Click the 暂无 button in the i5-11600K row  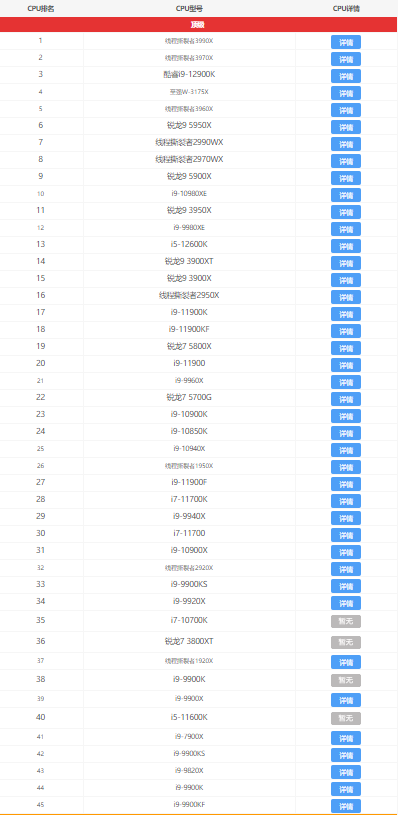pyautogui.click(x=345, y=719)
